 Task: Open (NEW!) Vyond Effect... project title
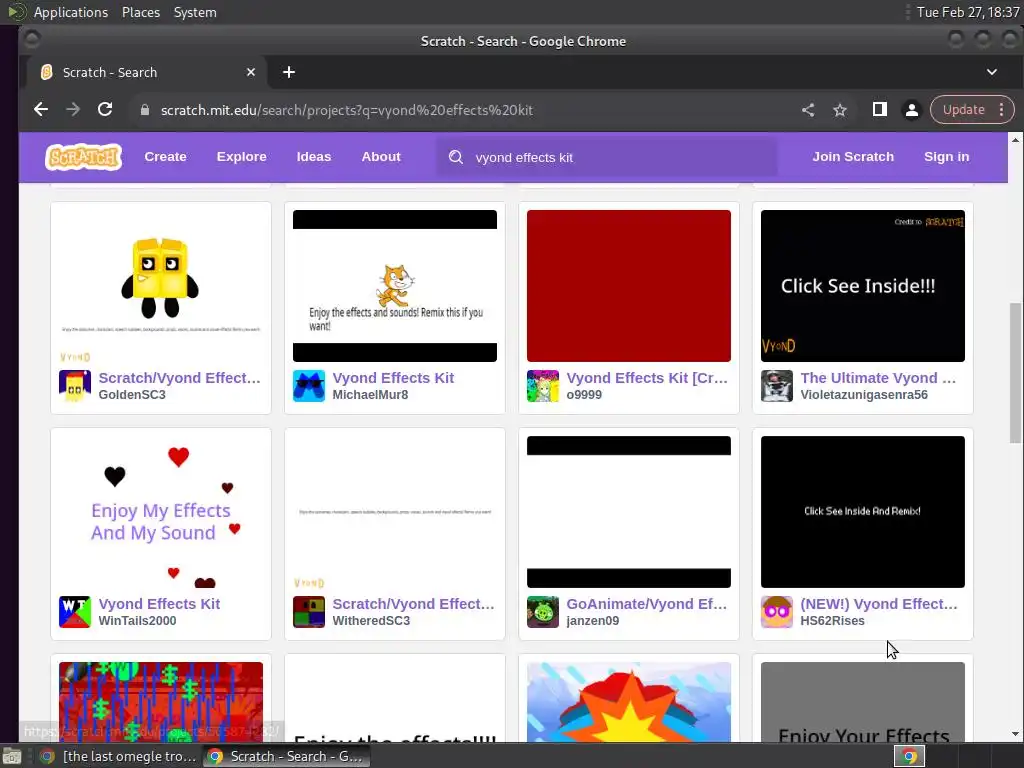click(x=879, y=603)
